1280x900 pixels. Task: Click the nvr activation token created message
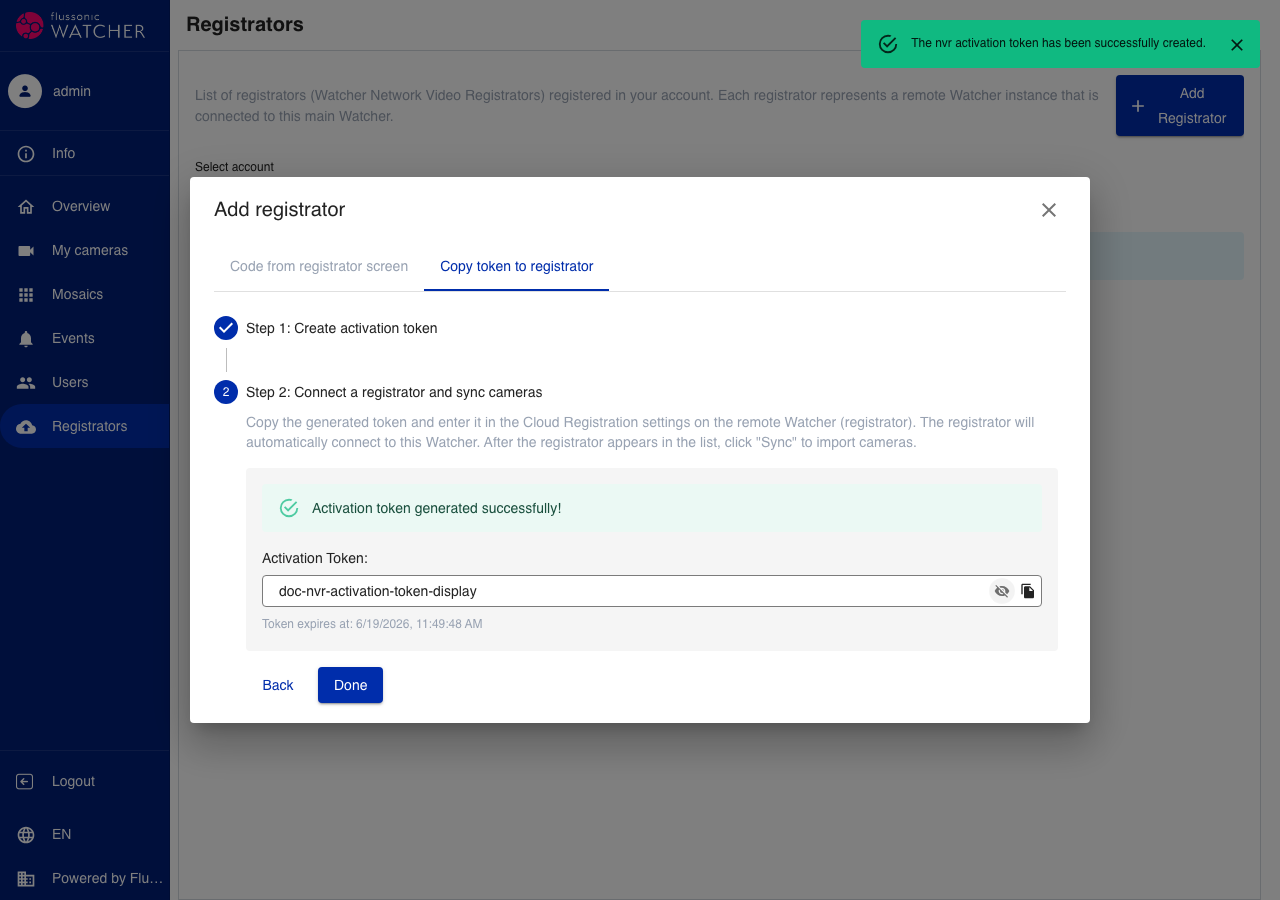(x=1058, y=44)
